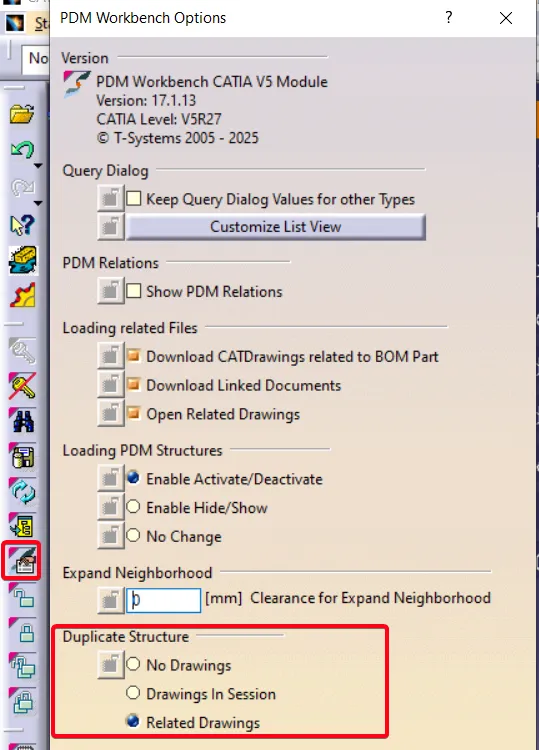Click the '© T-Systems 2005 - 2025' text
Viewport: 539px width, 750px height.
(x=177, y=138)
